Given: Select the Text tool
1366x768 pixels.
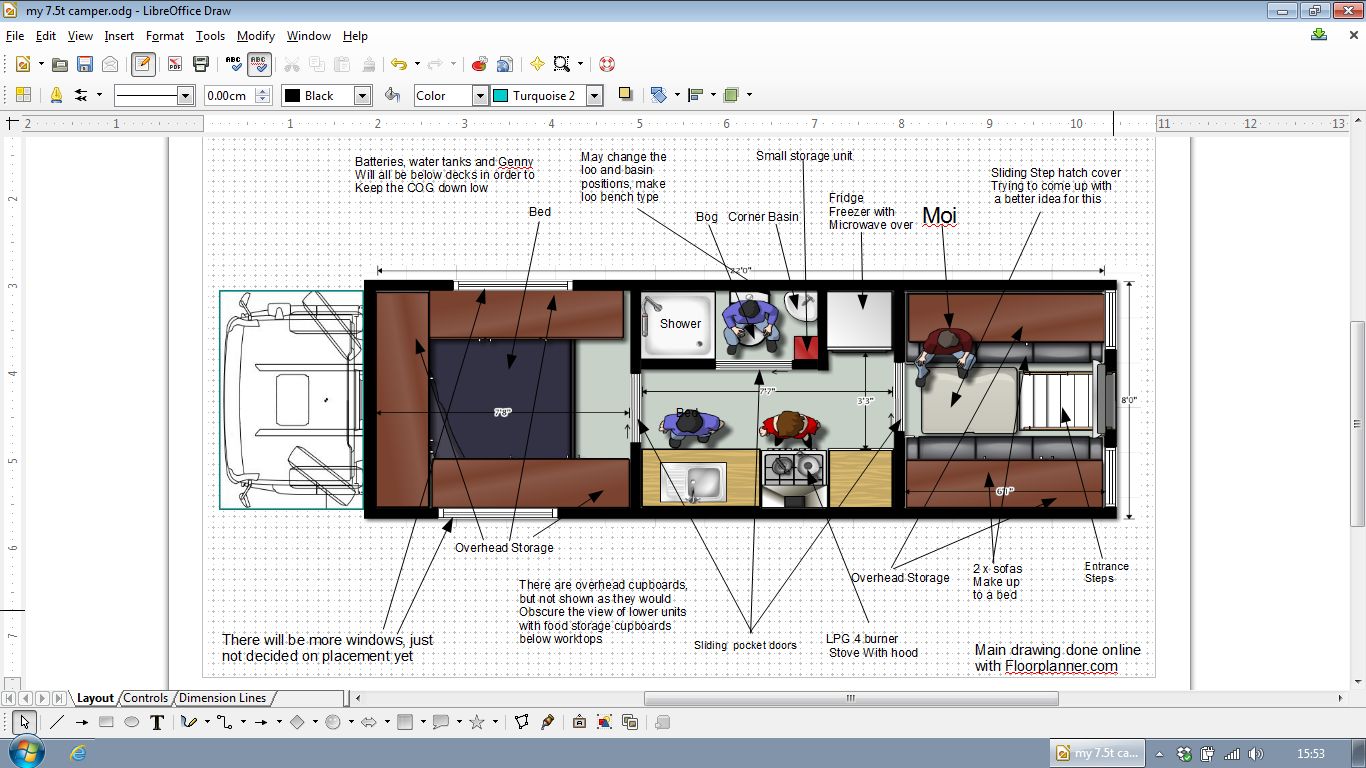Looking at the screenshot, I should click(x=157, y=722).
